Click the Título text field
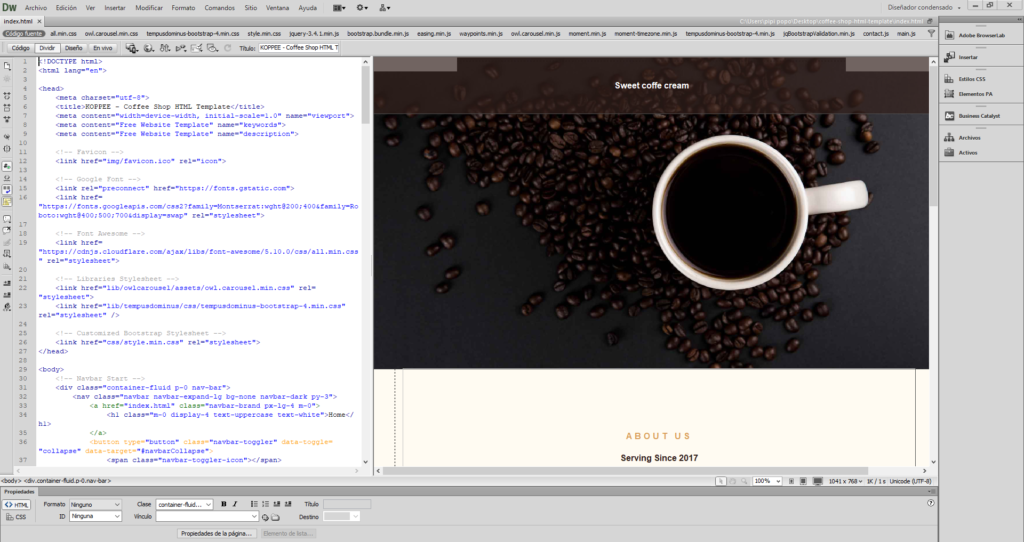 [299, 47]
